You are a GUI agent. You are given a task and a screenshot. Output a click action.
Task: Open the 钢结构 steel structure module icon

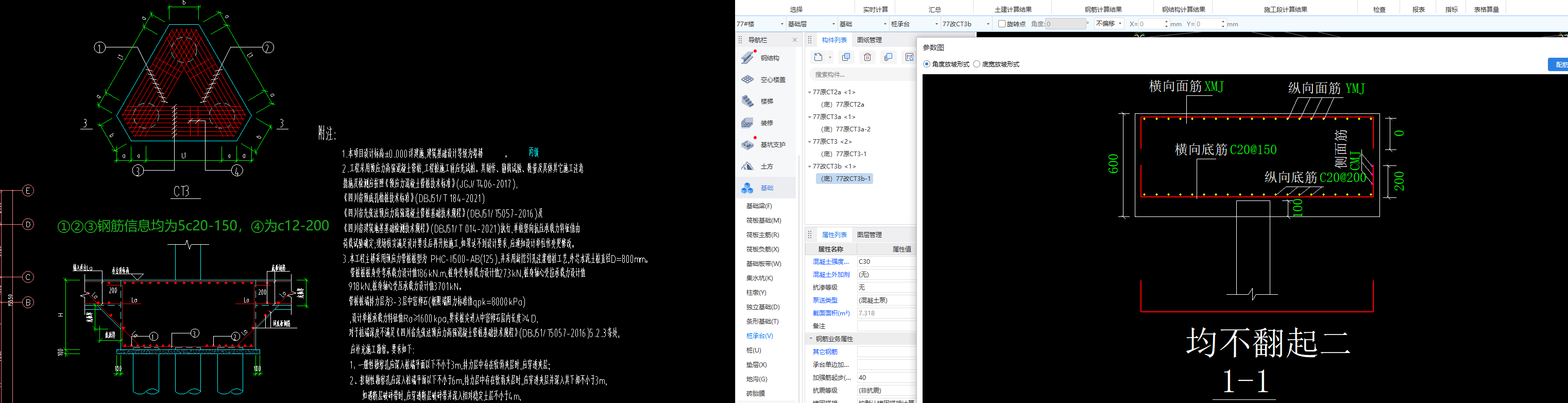point(748,57)
